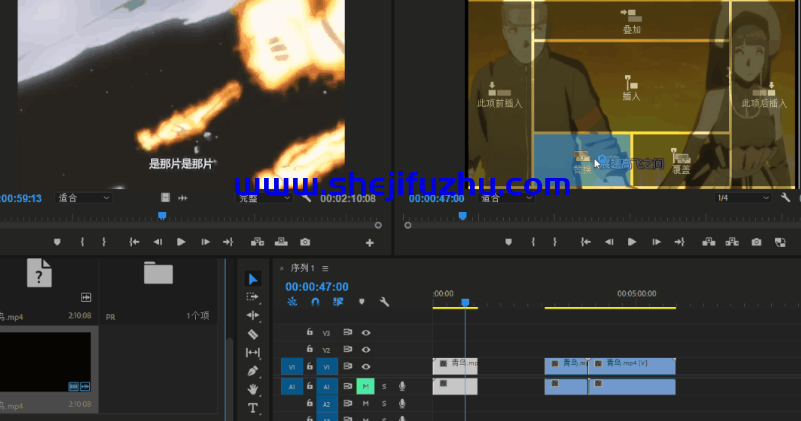Unmute track A1 with green M button
Screen dimensions: 801x421
point(365,386)
